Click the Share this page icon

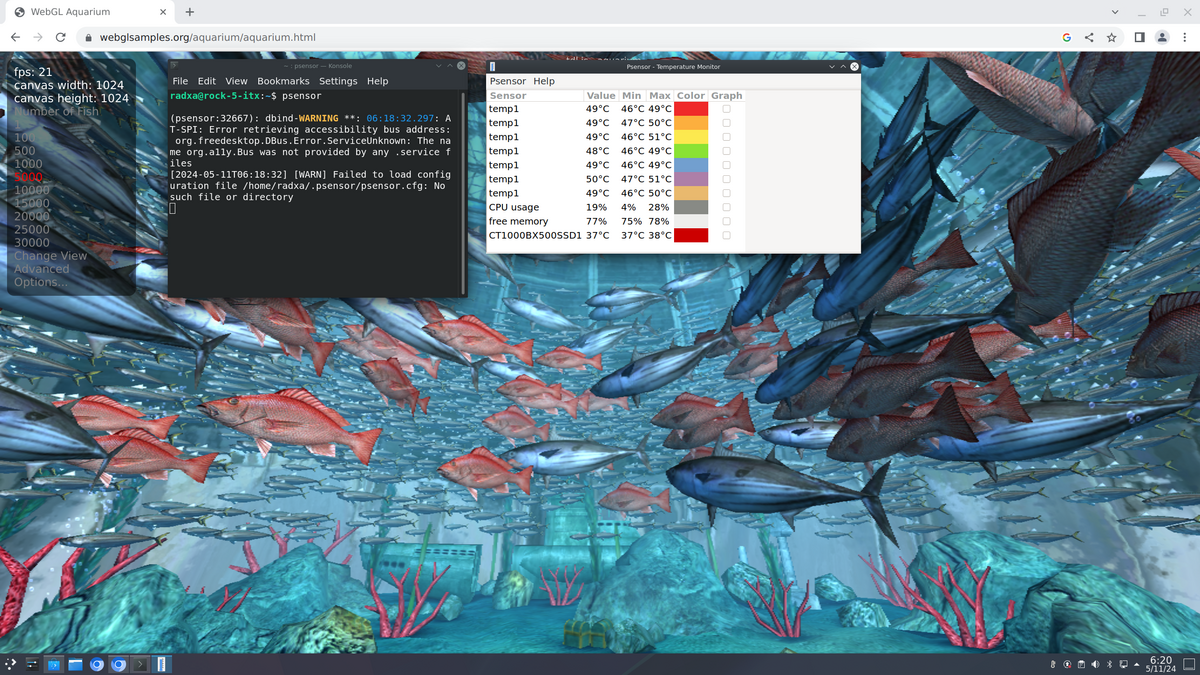pos(1089,37)
